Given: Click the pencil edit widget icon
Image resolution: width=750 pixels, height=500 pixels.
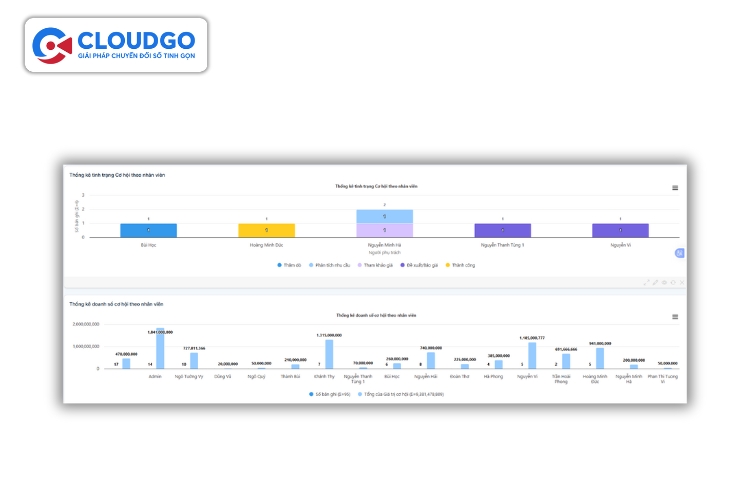Looking at the screenshot, I should pos(656,283).
